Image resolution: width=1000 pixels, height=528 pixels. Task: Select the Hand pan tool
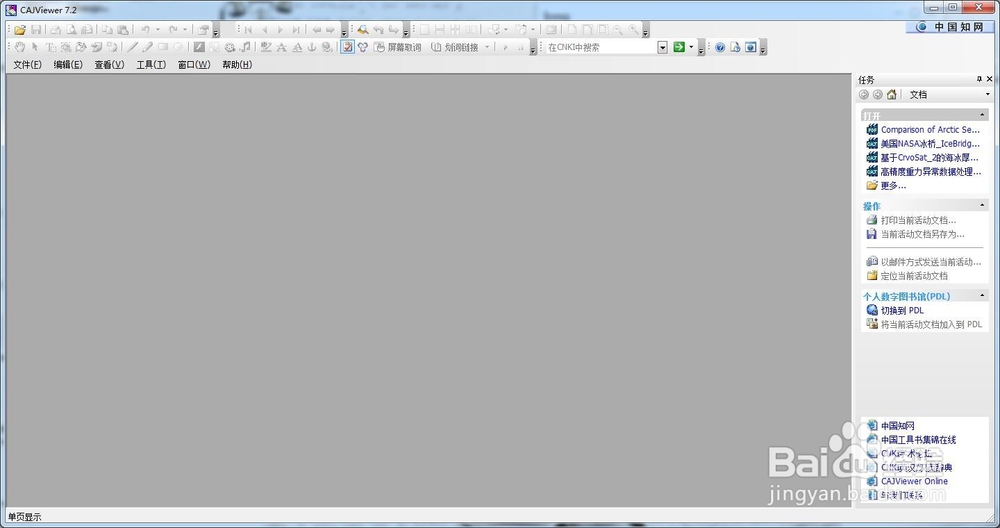pos(20,47)
